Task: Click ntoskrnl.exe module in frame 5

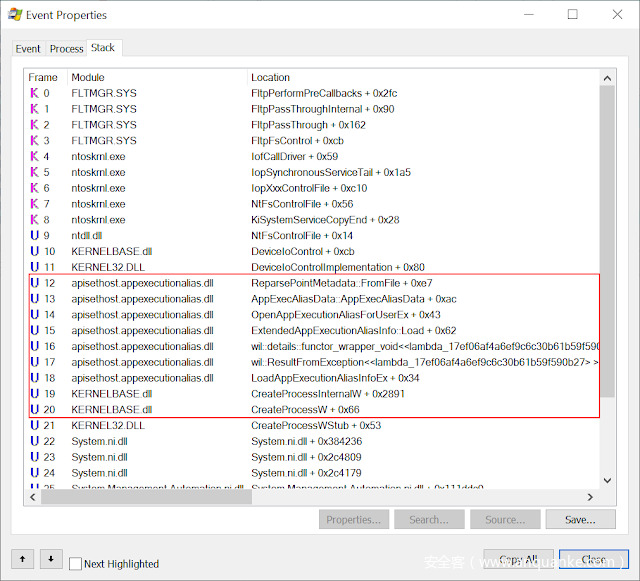Action: coord(98,172)
